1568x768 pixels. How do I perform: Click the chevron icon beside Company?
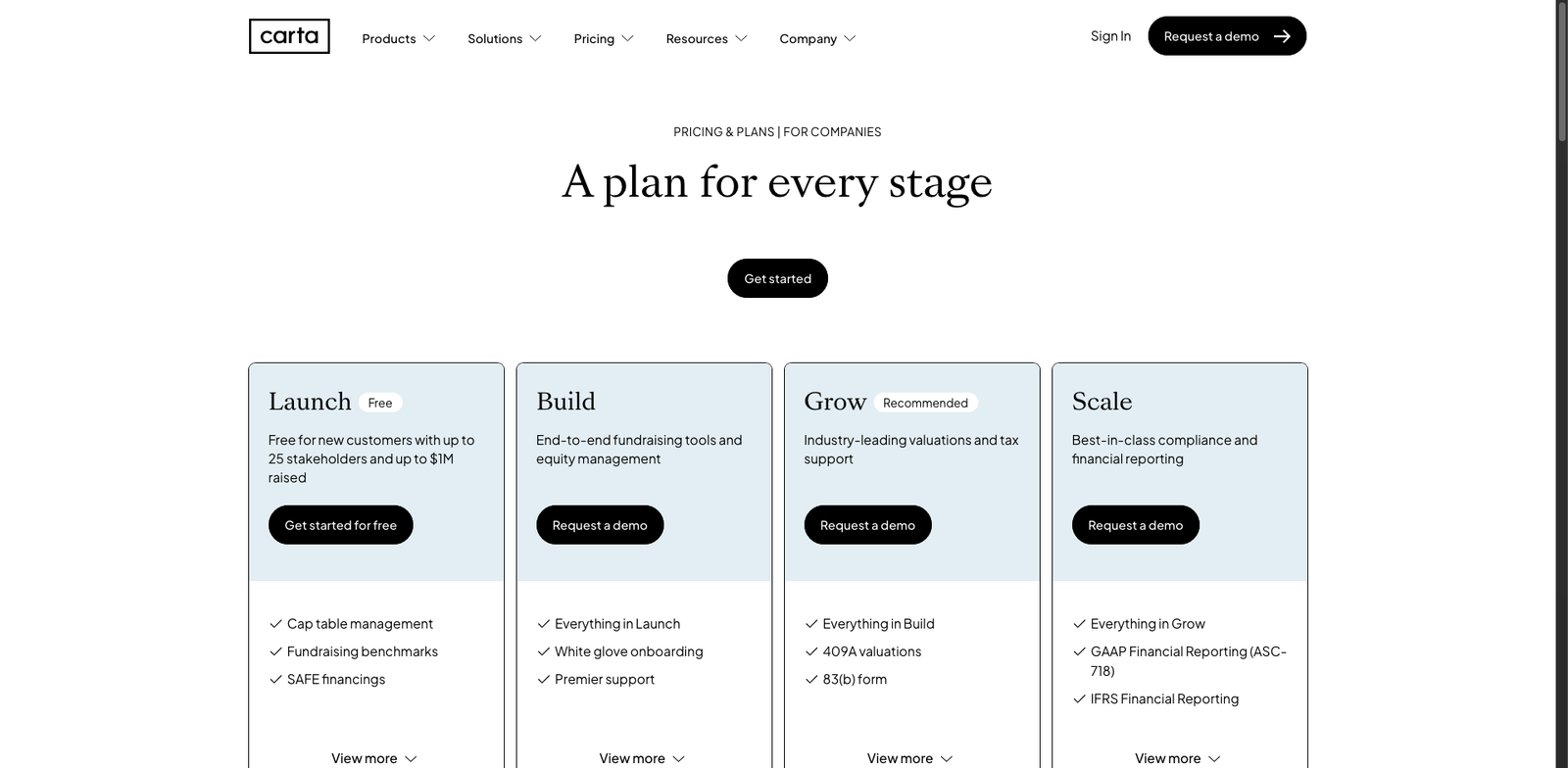(850, 38)
